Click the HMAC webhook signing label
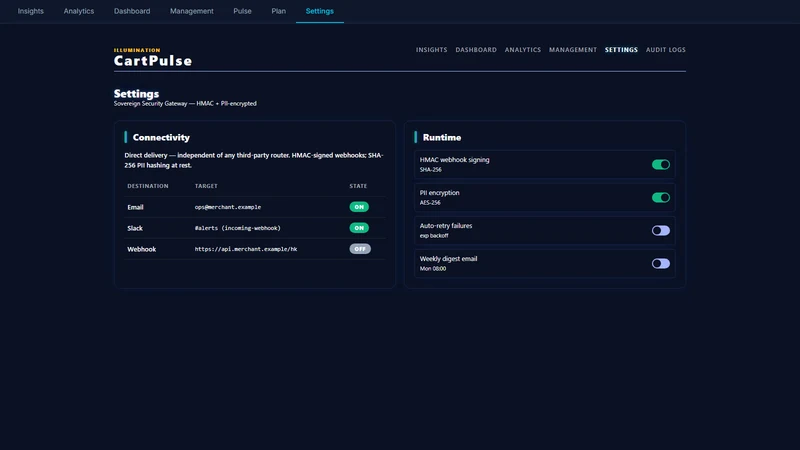Viewport: 800px width, 450px height. coord(454,160)
